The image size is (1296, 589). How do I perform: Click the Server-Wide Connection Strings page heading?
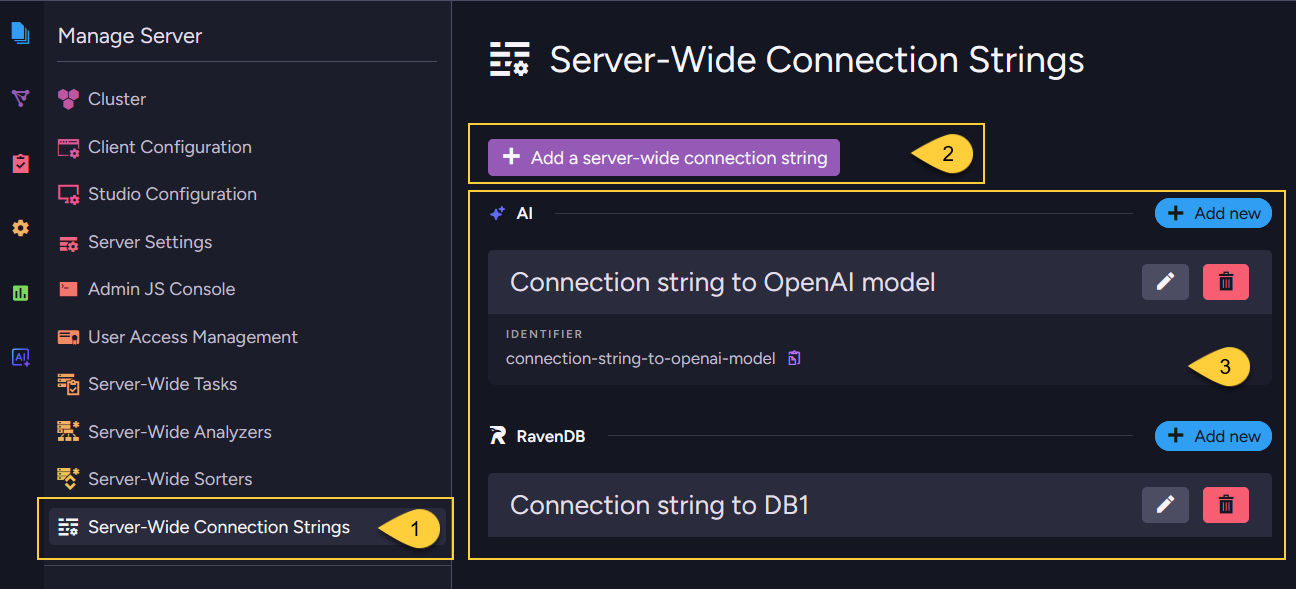pyautogui.click(x=817, y=60)
